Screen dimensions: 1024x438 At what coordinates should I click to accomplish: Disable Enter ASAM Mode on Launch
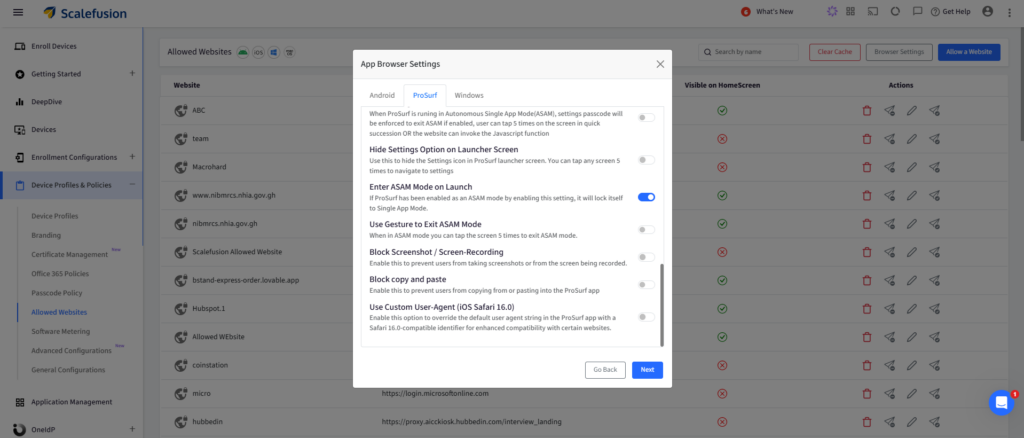(x=646, y=196)
